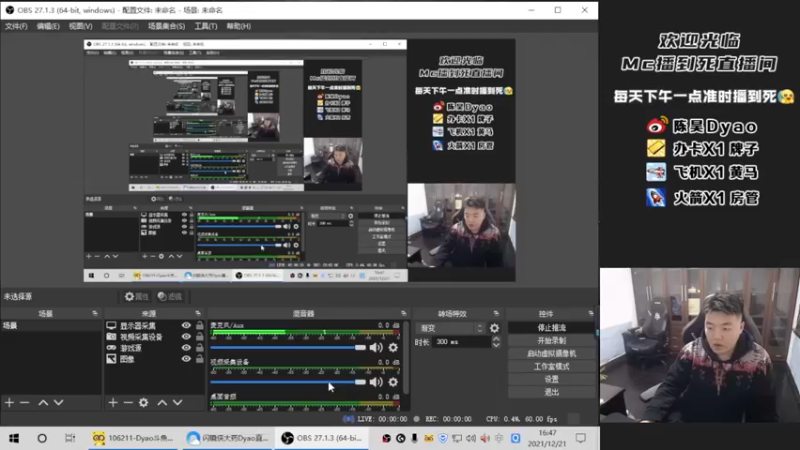The width and height of the screenshot is (800, 450).
Task: Pop out the 混音器 dock panel
Action: 404,313
